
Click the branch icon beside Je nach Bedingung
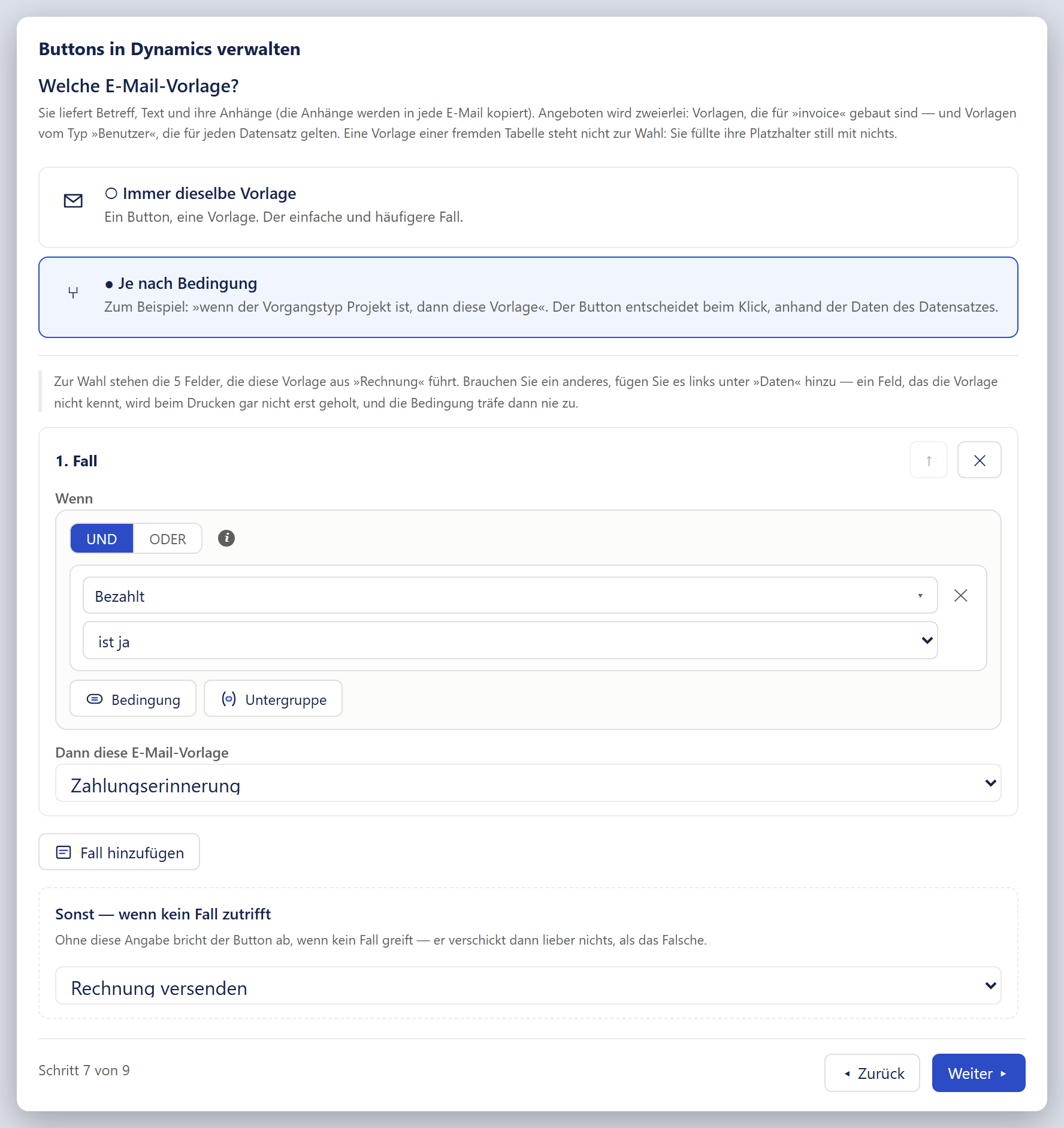(73, 293)
